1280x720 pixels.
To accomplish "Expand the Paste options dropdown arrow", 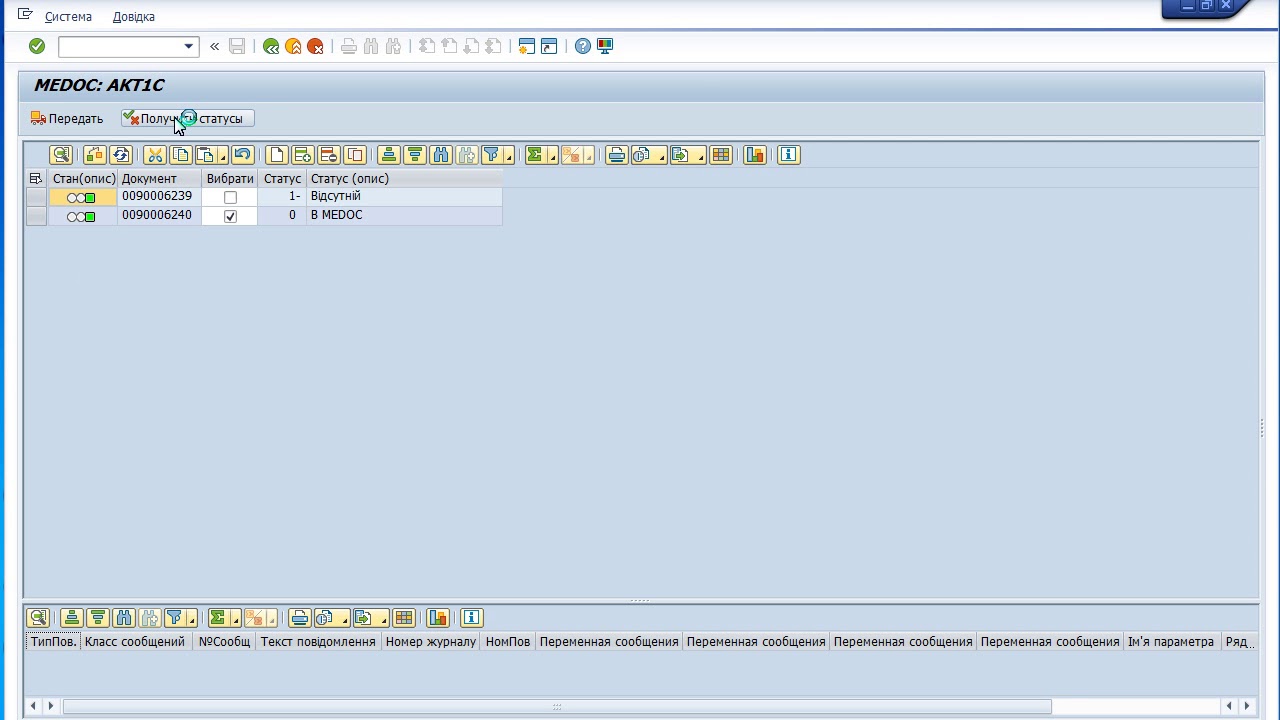I will pyautogui.click(x=222, y=156).
